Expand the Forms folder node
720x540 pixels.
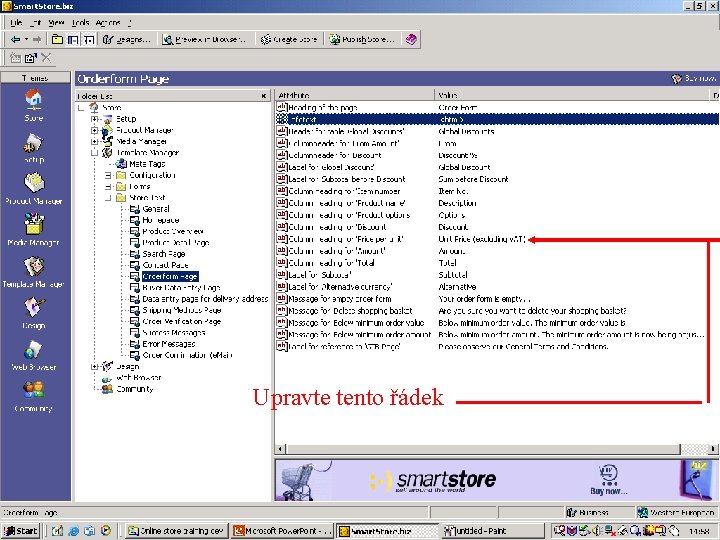108,186
